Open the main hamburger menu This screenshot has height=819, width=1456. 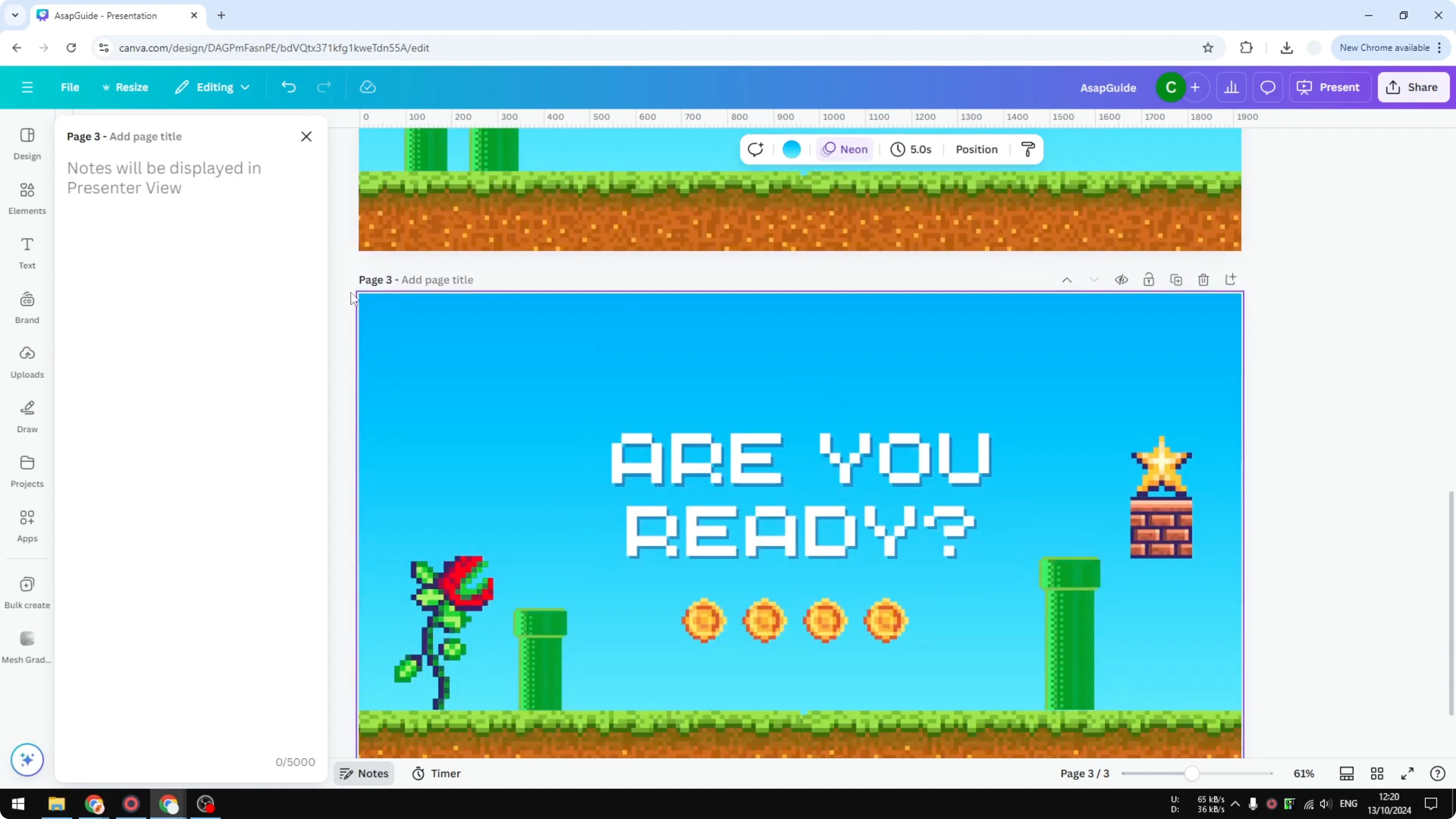[27, 87]
